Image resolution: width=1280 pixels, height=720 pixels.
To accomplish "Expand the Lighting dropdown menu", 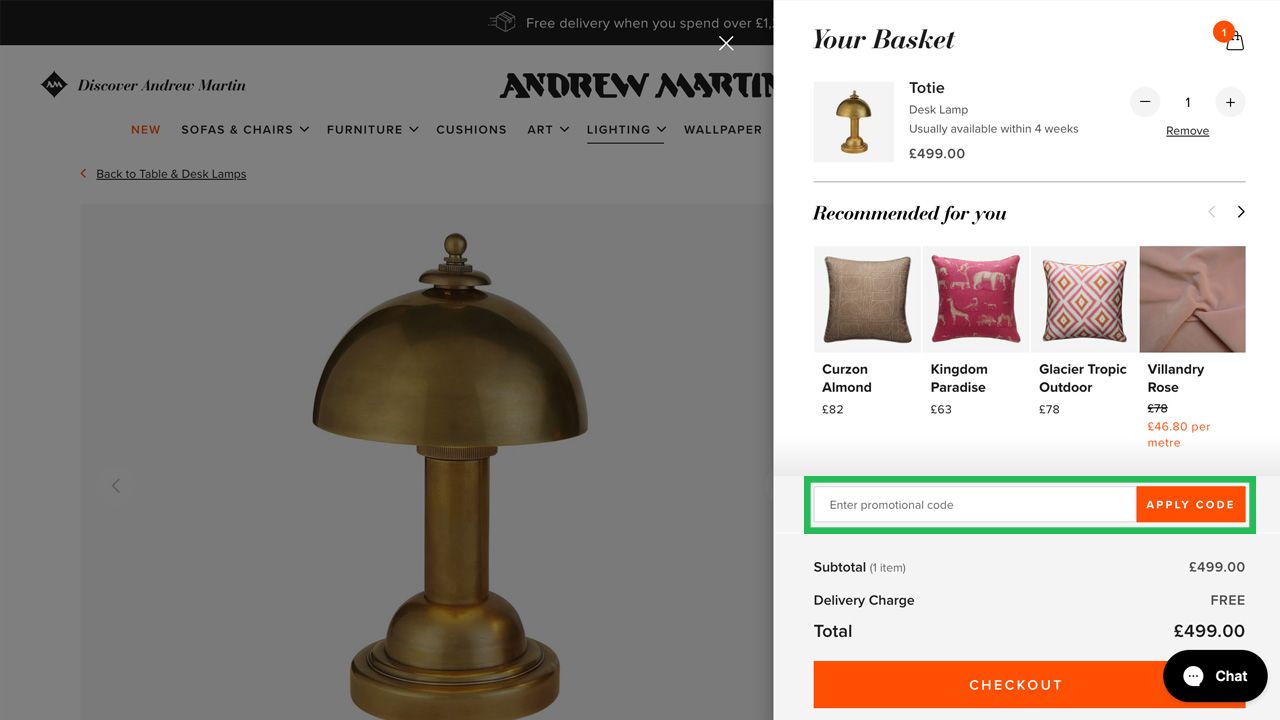I will pyautogui.click(x=625, y=129).
